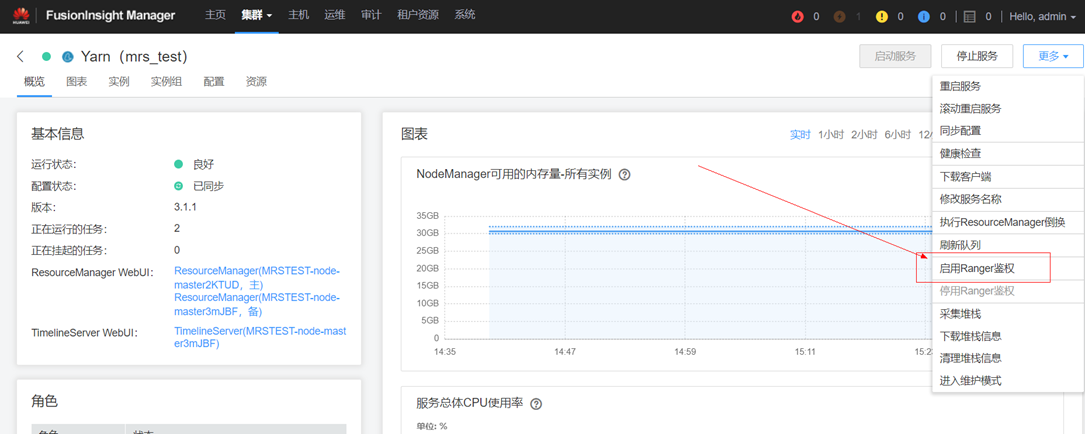Image resolution: width=1085 pixels, height=434 pixels.
Task: Open ResourceManager master2KTUD 主 WebUI link
Action: coord(257,278)
